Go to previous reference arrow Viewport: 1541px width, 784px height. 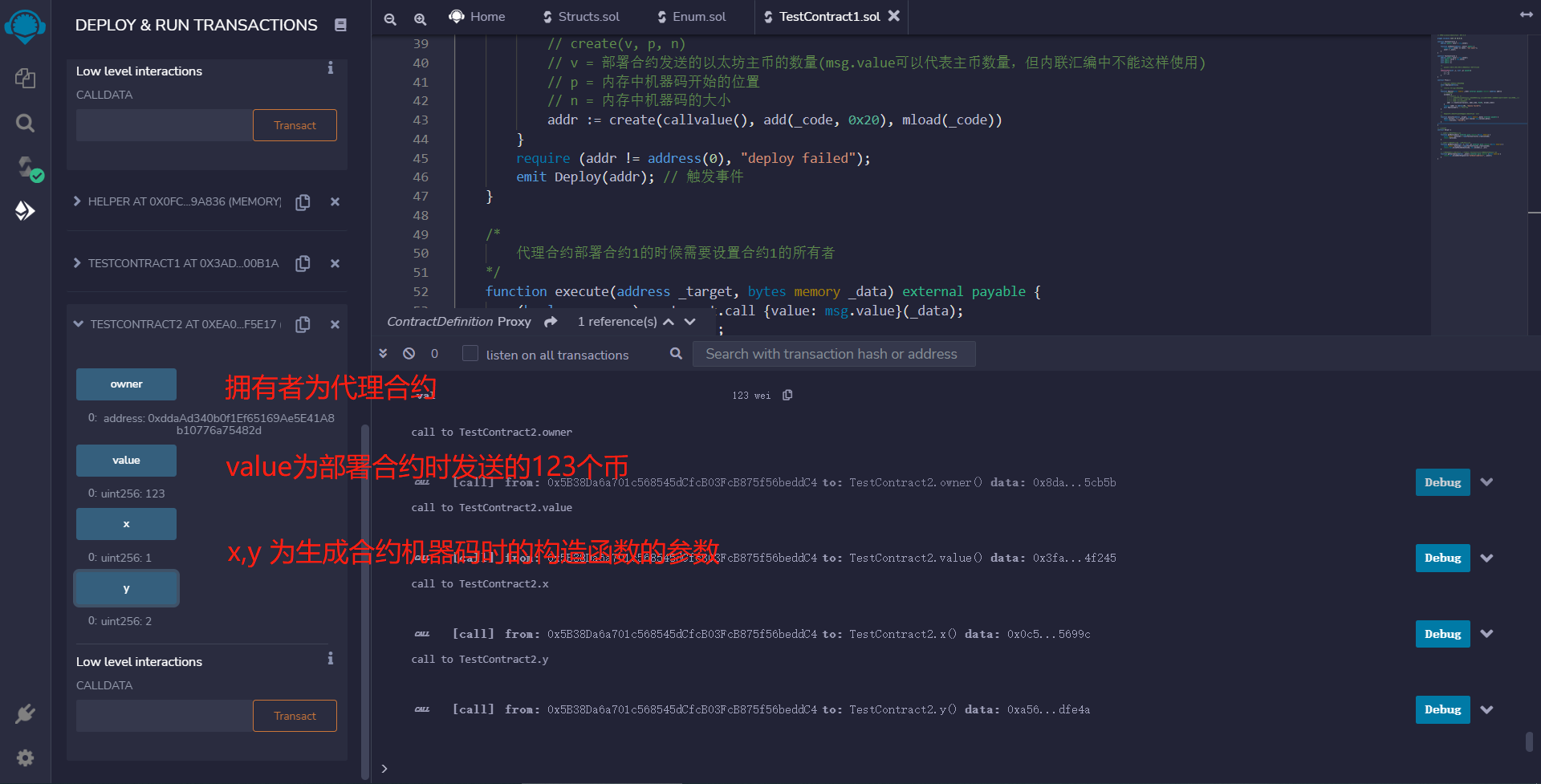coord(669,322)
